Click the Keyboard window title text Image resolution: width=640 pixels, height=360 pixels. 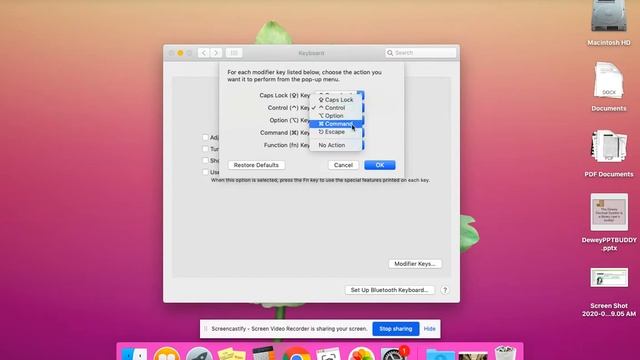(x=311, y=53)
